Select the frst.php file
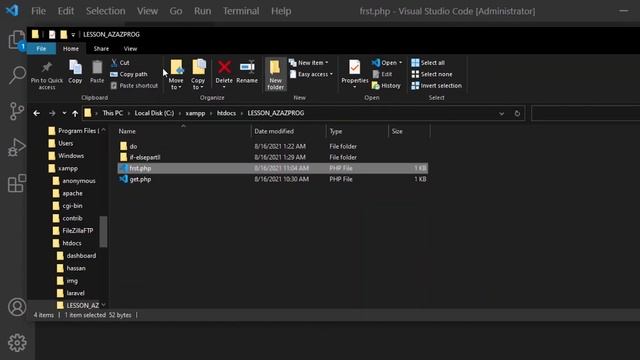 273,168
